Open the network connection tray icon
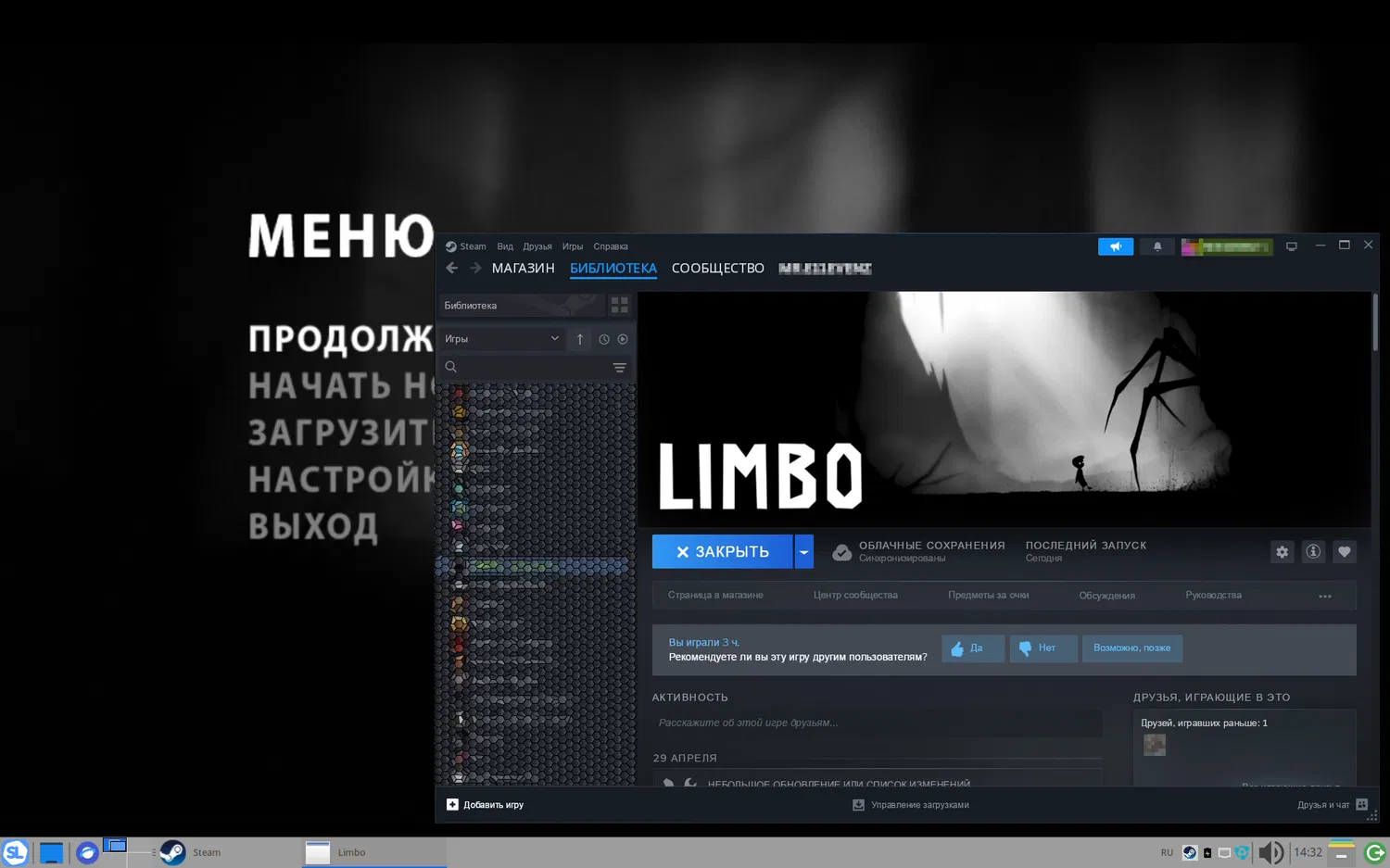Screen dimensions: 1390x868 pos(1224,853)
